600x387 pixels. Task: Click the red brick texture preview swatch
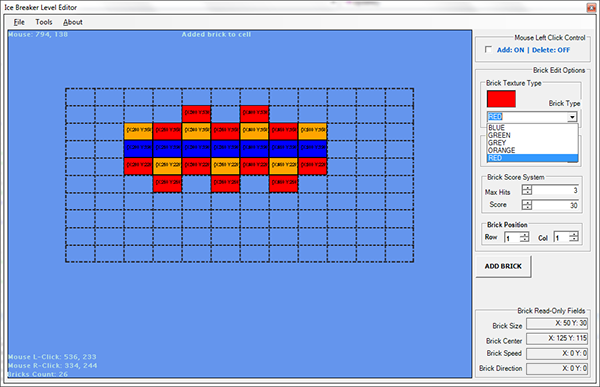tap(501, 99)
